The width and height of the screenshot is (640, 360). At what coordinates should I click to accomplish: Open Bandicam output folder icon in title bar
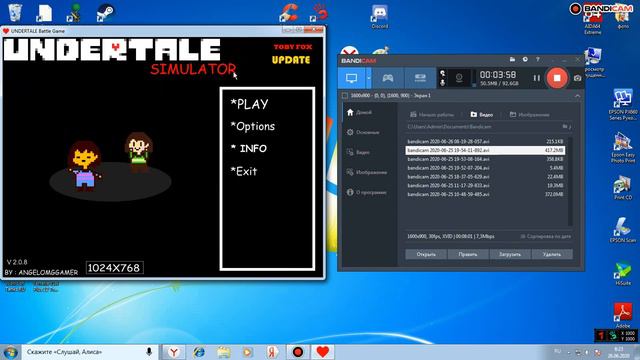point(512,60)
